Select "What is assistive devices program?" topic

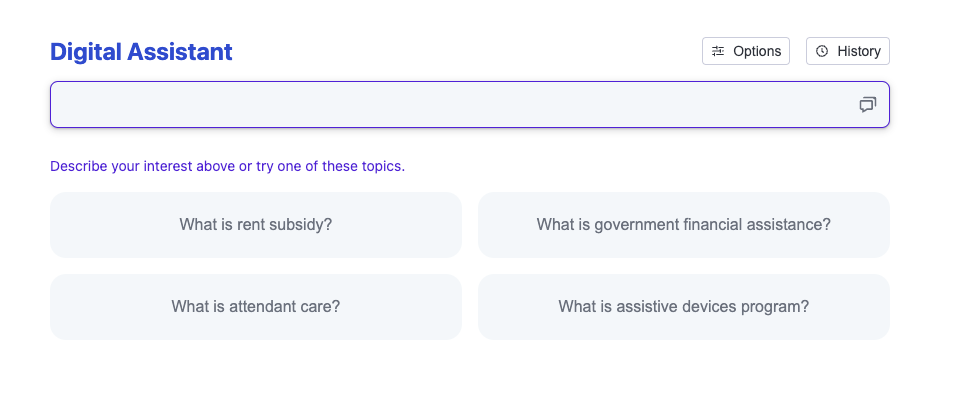pyautogui.click(x=684, y=307)
